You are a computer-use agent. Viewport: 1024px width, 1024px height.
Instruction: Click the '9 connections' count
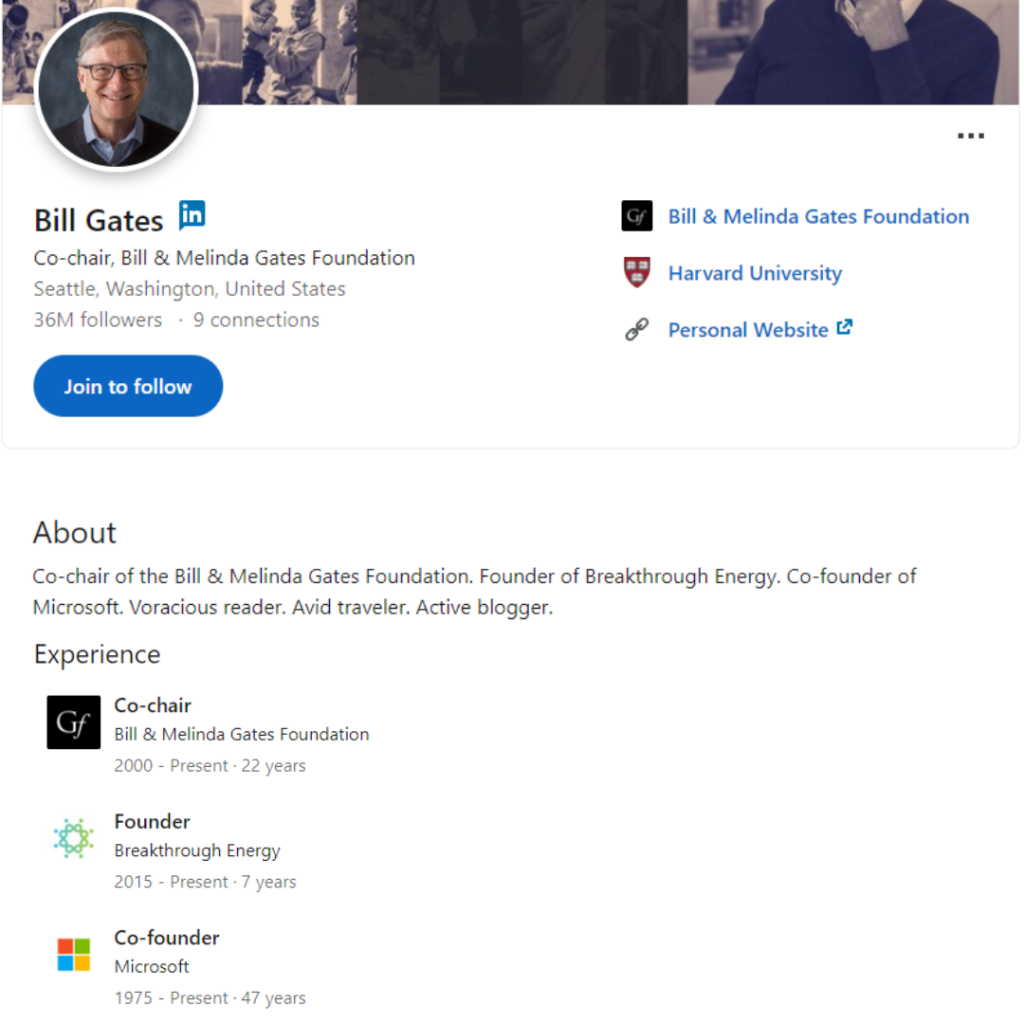pos(256,319)
